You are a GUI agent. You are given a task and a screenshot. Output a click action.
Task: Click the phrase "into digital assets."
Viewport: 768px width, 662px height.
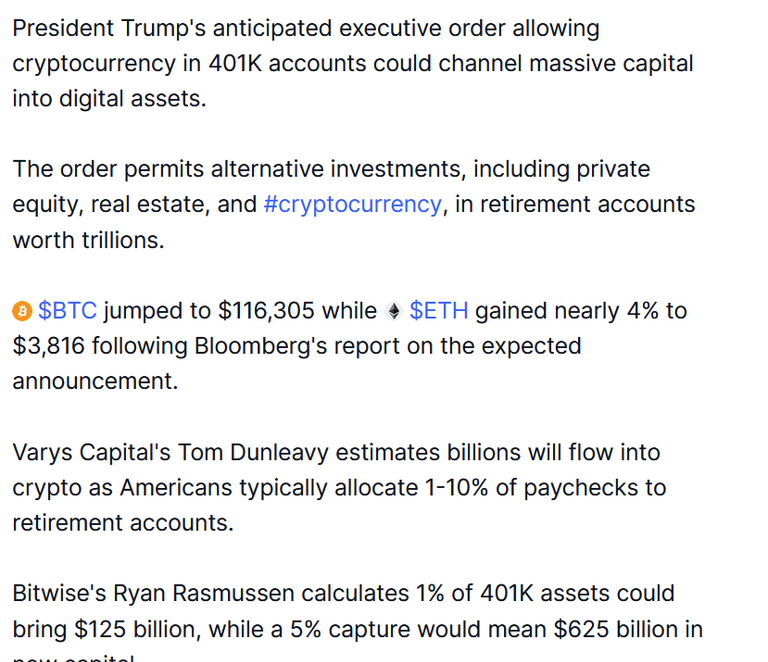click(x=109, y=99)
